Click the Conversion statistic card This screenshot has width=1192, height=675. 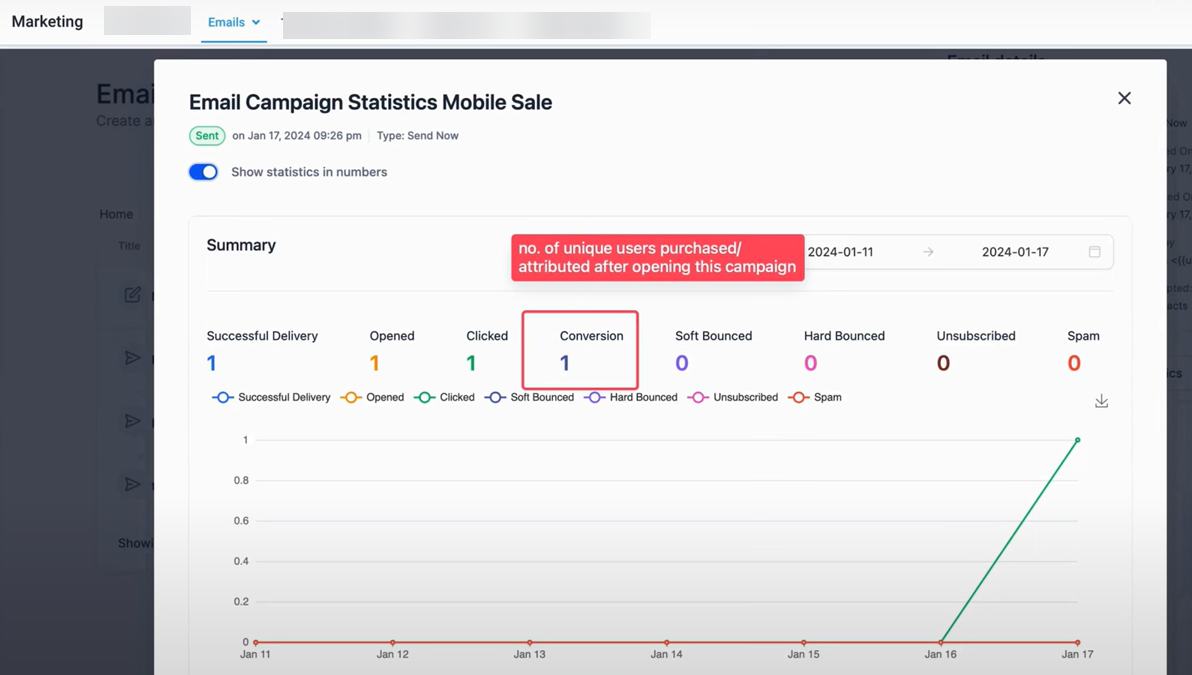[x=580, y=350]
